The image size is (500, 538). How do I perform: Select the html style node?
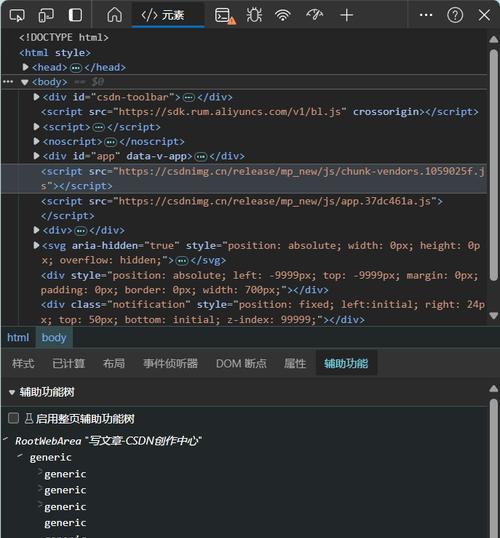55,53
